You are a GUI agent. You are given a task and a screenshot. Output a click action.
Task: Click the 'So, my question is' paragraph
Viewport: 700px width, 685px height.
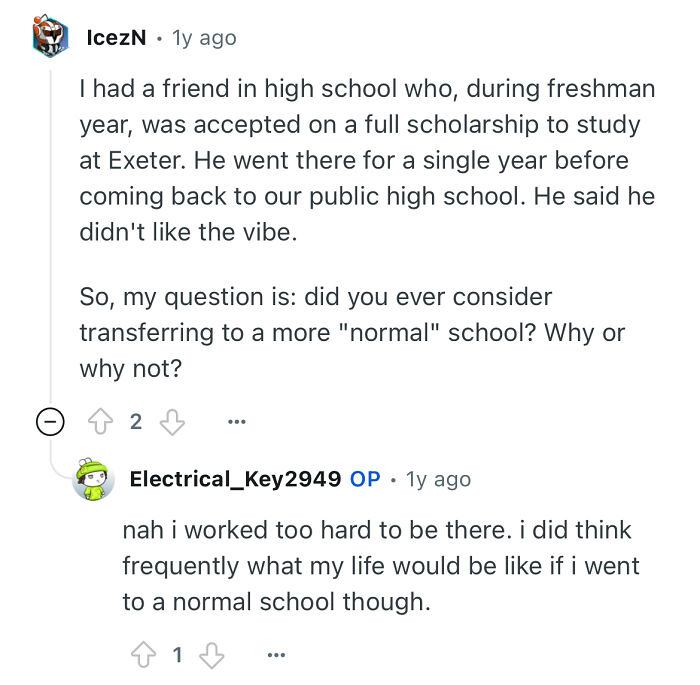point(352,332)
